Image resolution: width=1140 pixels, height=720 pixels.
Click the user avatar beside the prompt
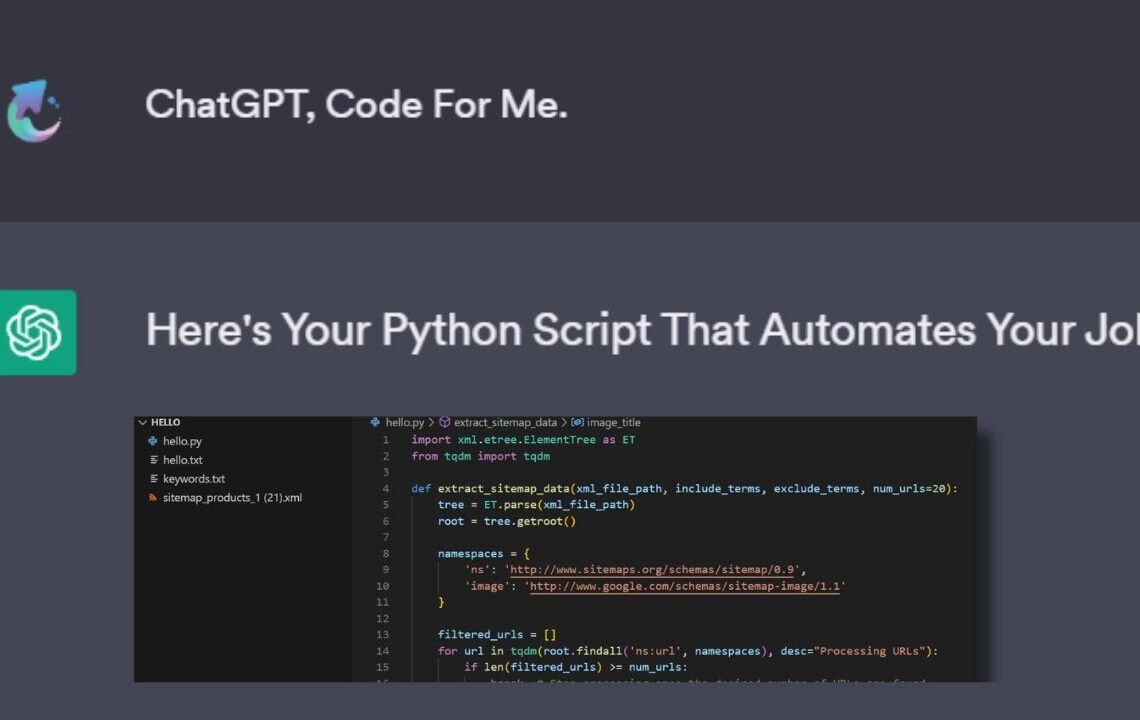coord(34,111)
